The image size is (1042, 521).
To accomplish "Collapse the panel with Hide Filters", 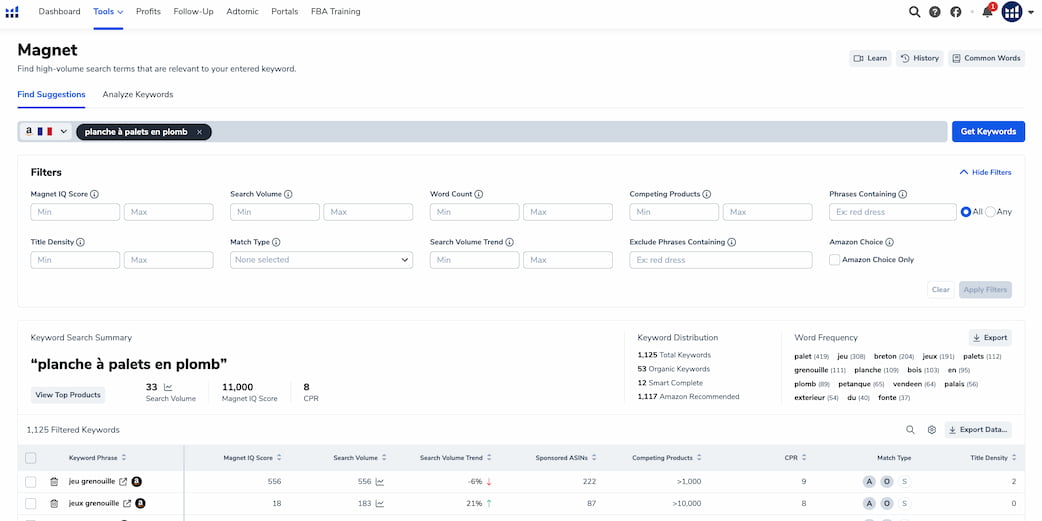I will [x=986, y=172].
